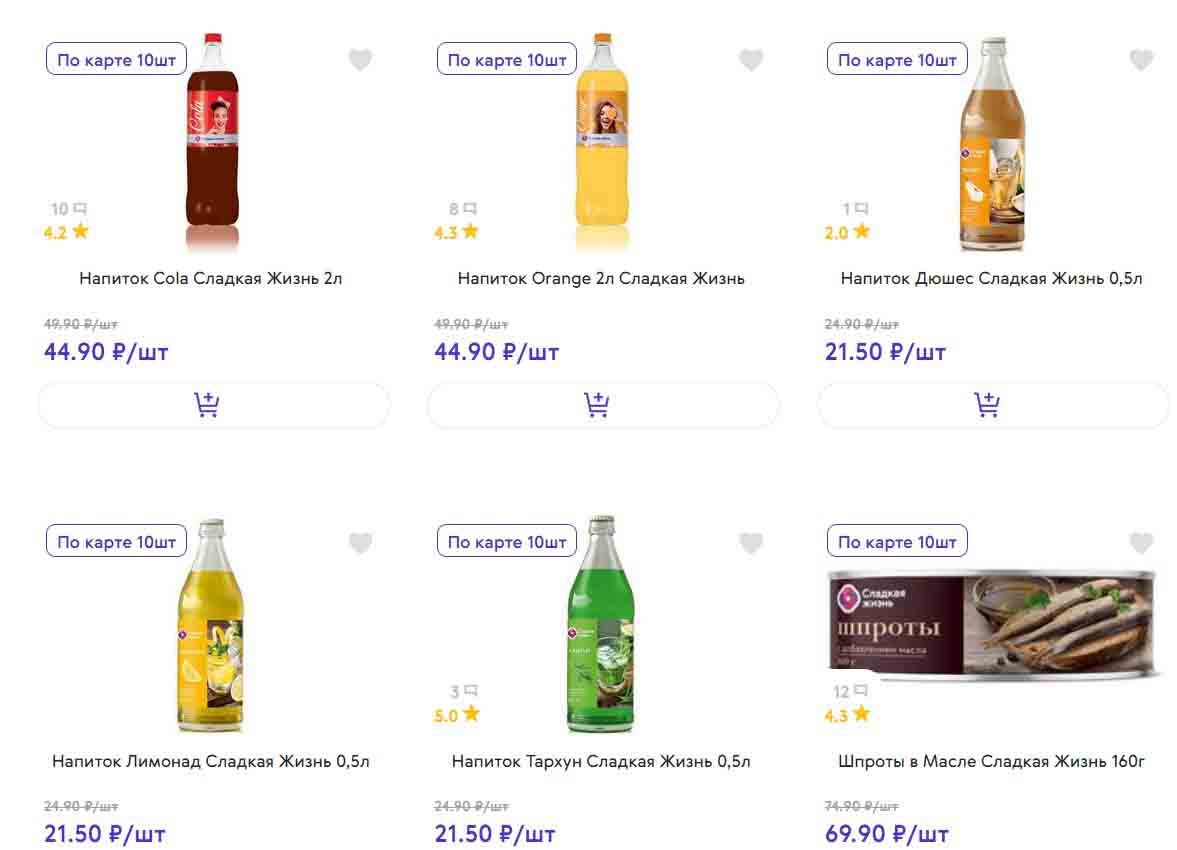Click Cola bottle product image
Viewport: 1177px width, 850px height.
point(212,140)
